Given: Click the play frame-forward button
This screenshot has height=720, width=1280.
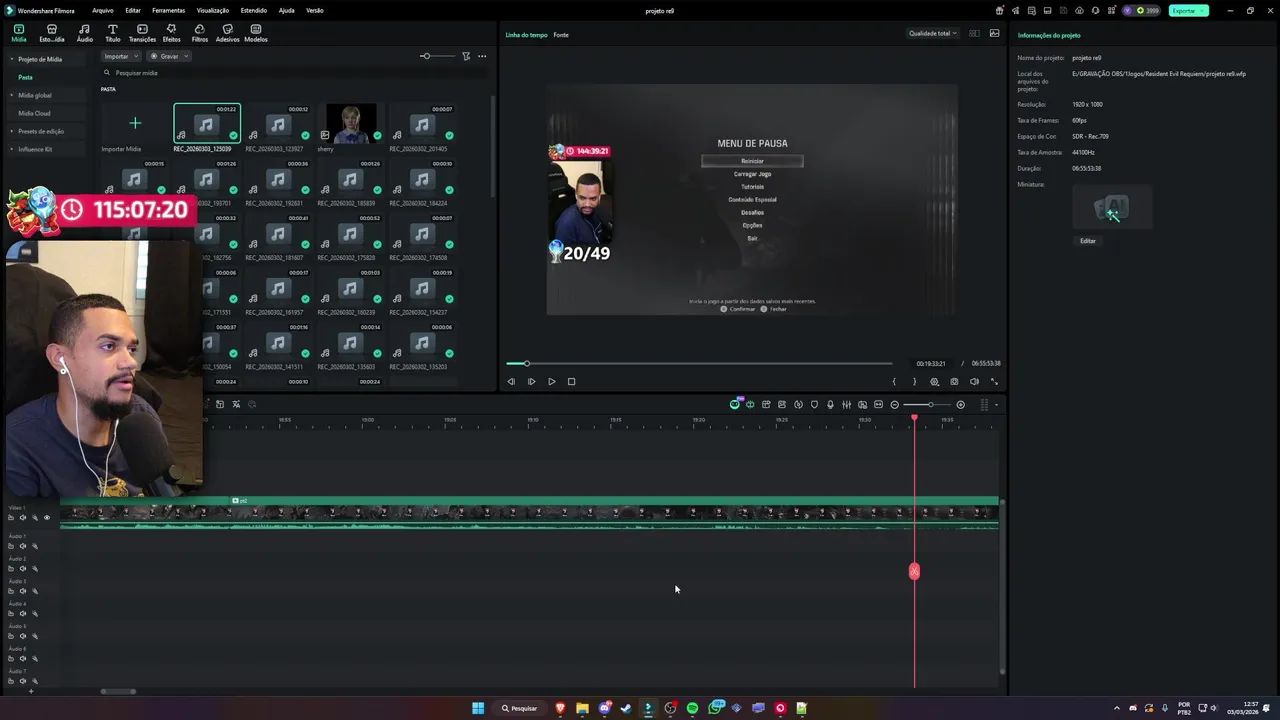Looking at the screenshot, I should [x=531, y=381].
